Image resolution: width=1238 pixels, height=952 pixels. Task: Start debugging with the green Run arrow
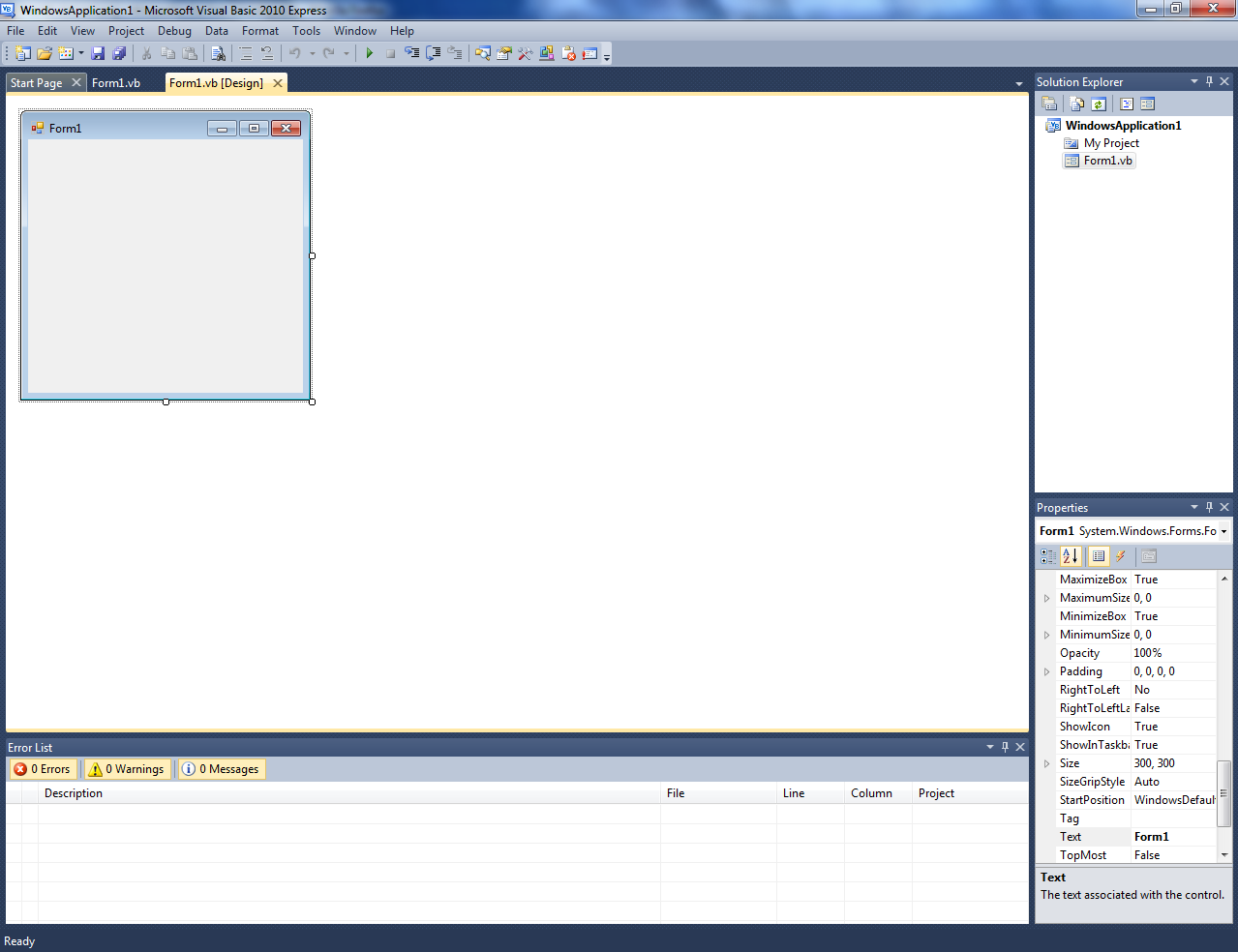click(x=369, y=53)
